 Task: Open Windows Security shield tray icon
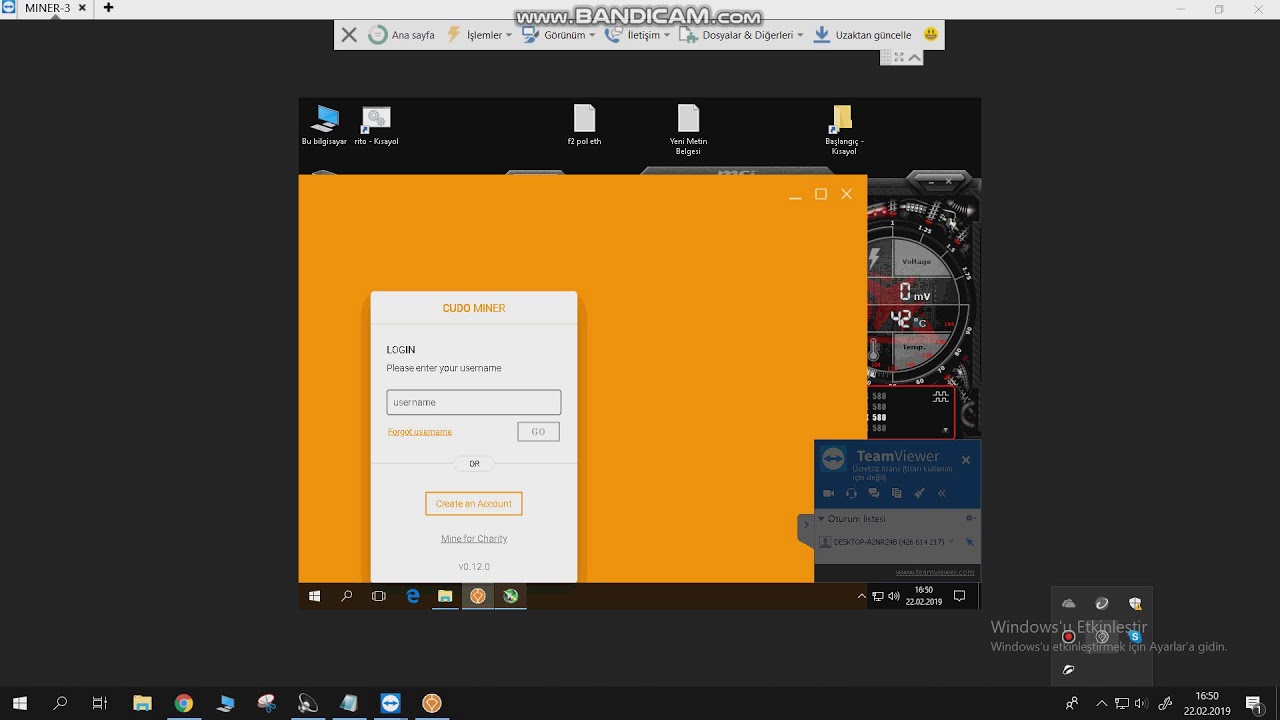tap(1135, 603)
